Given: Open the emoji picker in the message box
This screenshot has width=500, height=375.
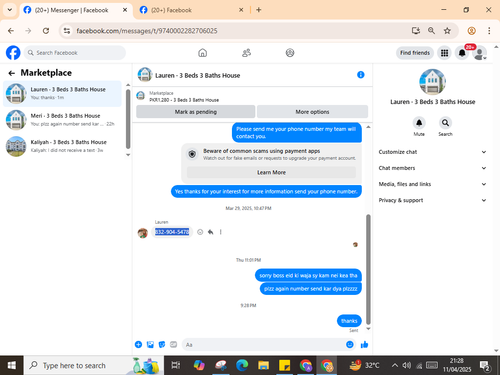Looking at the screenshot, I should pos(350,344).
